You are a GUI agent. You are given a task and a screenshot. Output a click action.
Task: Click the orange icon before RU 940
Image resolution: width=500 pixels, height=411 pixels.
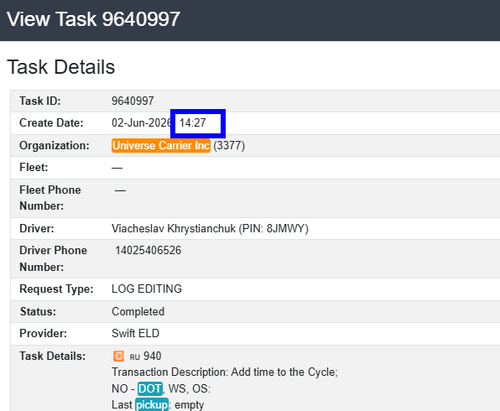tap(118, 356)
